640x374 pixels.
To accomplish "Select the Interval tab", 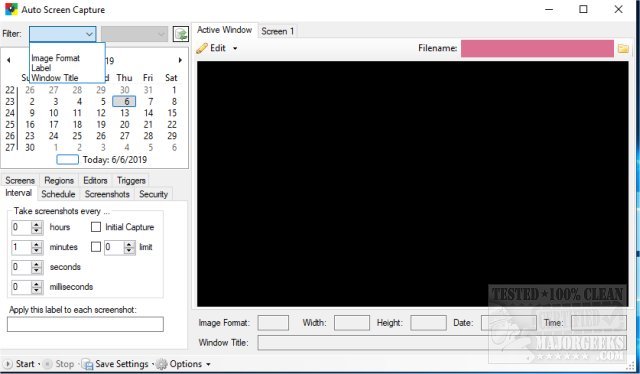I will 18,193.
